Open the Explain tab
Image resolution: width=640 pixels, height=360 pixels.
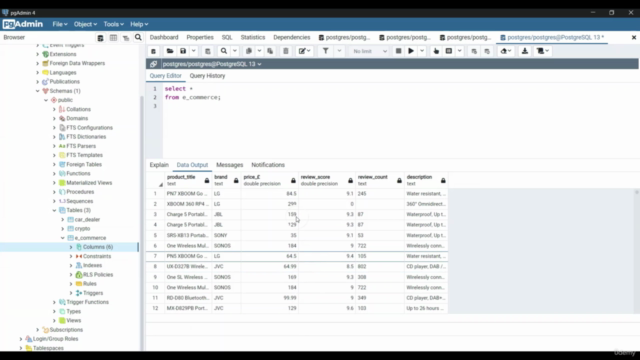[x=159, y=165]
